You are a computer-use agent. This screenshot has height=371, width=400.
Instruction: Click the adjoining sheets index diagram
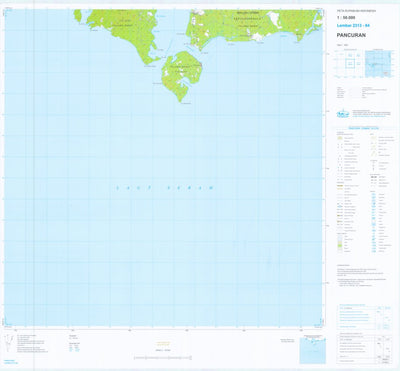[x=350, y=64]
